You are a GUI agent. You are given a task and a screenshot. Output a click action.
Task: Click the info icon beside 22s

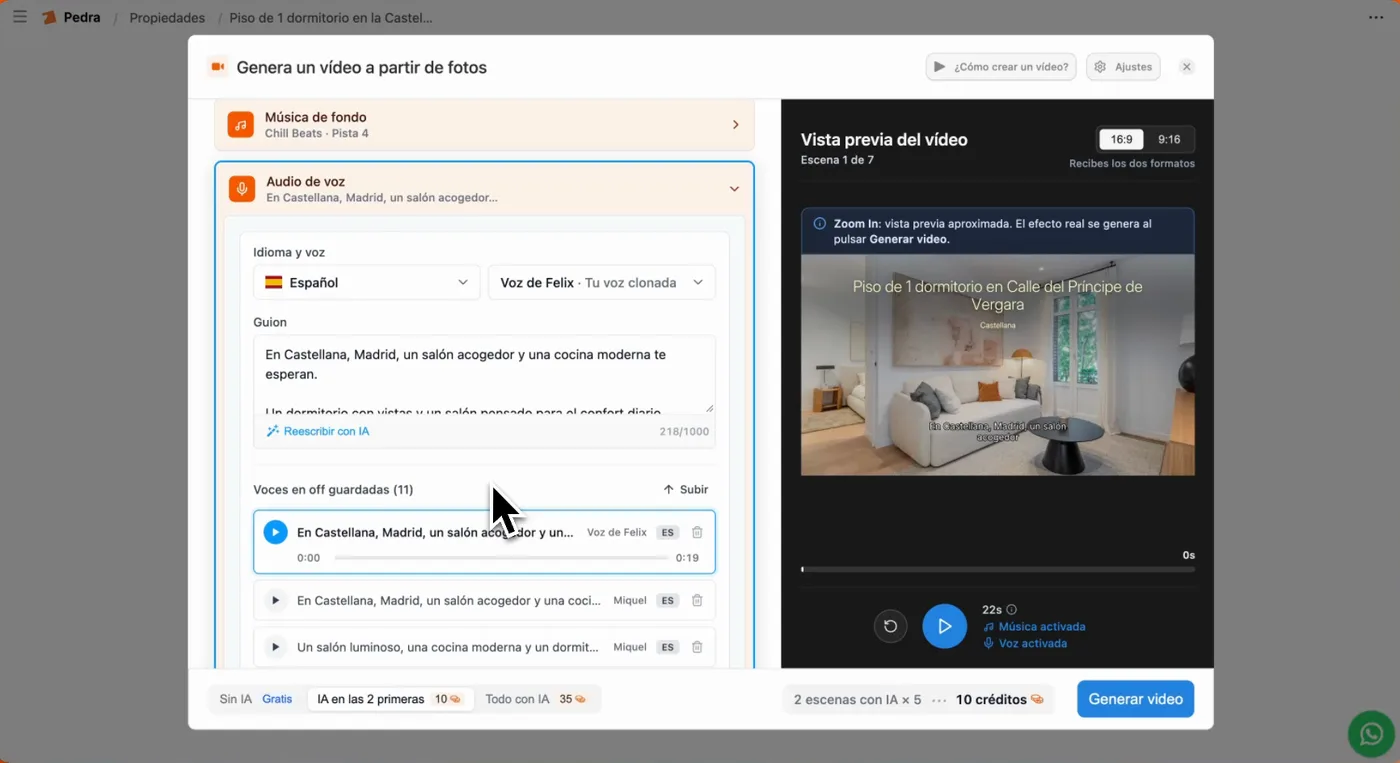pyautogui.click(x=1011, y=609)
